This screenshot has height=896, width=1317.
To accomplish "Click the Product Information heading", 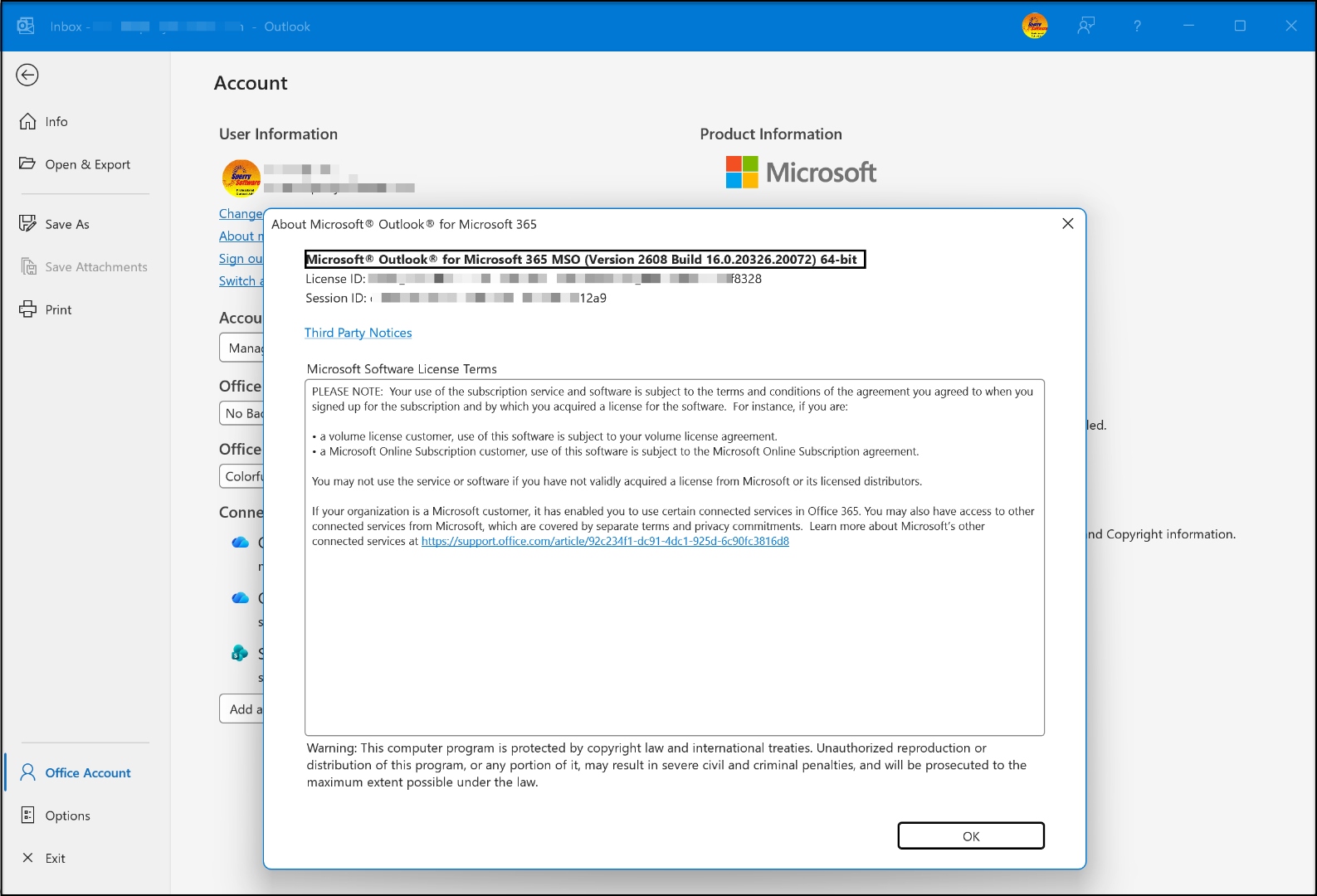I will click(771, 134).
